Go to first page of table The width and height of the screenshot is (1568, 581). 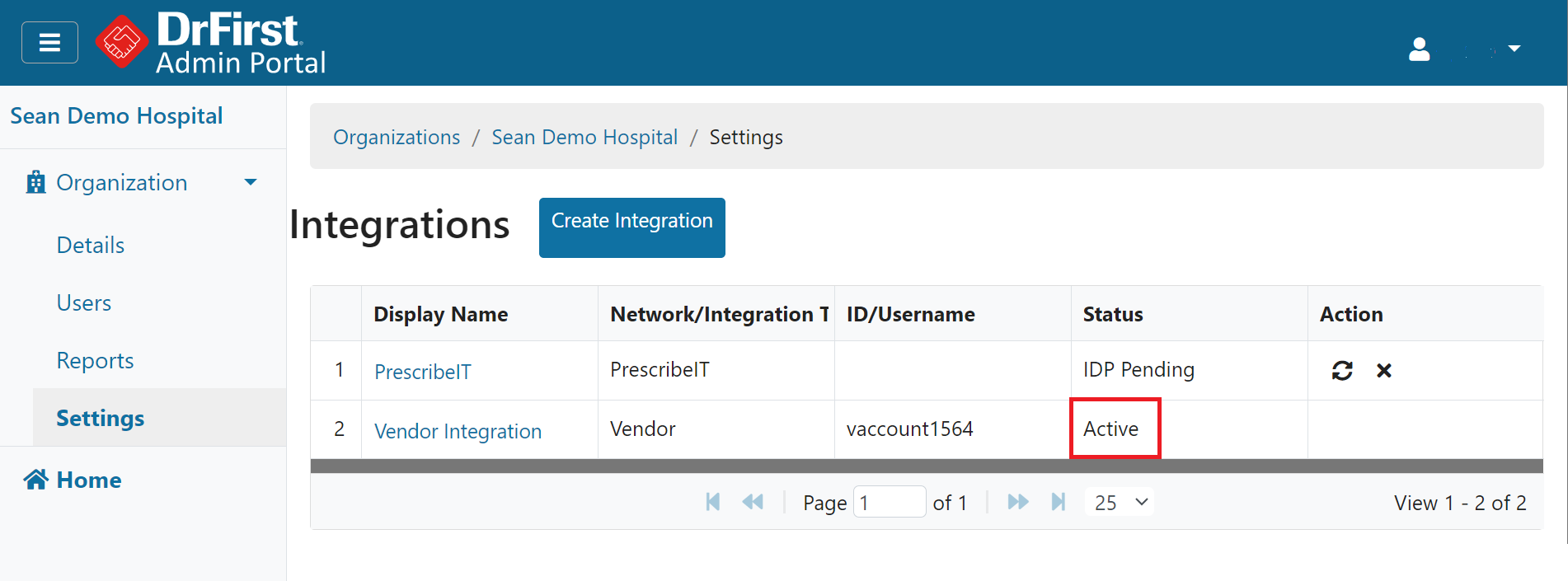pyautogui.click(x=713, y=502)
